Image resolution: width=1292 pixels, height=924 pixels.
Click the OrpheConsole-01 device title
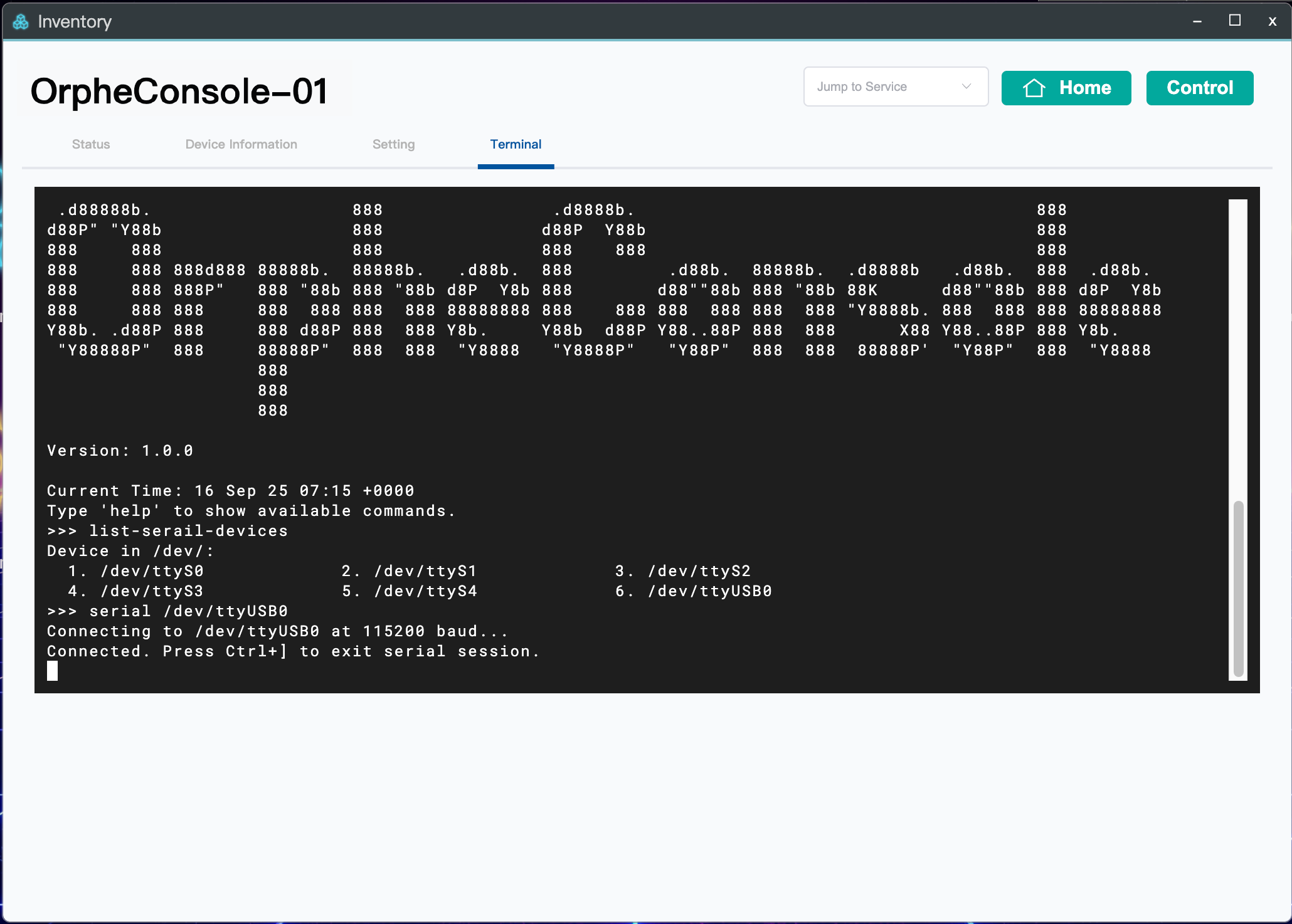coord(179,92)
